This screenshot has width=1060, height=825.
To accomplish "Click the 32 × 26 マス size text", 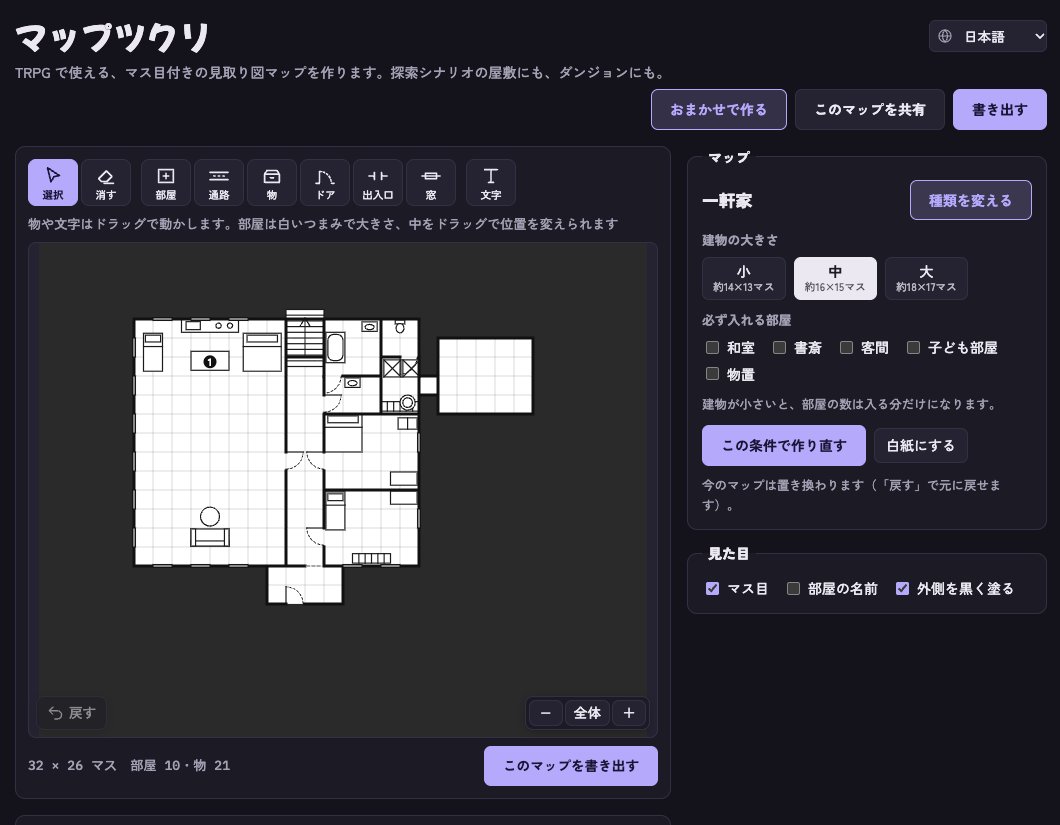I will pyautogui.click(x=72, y=765).
